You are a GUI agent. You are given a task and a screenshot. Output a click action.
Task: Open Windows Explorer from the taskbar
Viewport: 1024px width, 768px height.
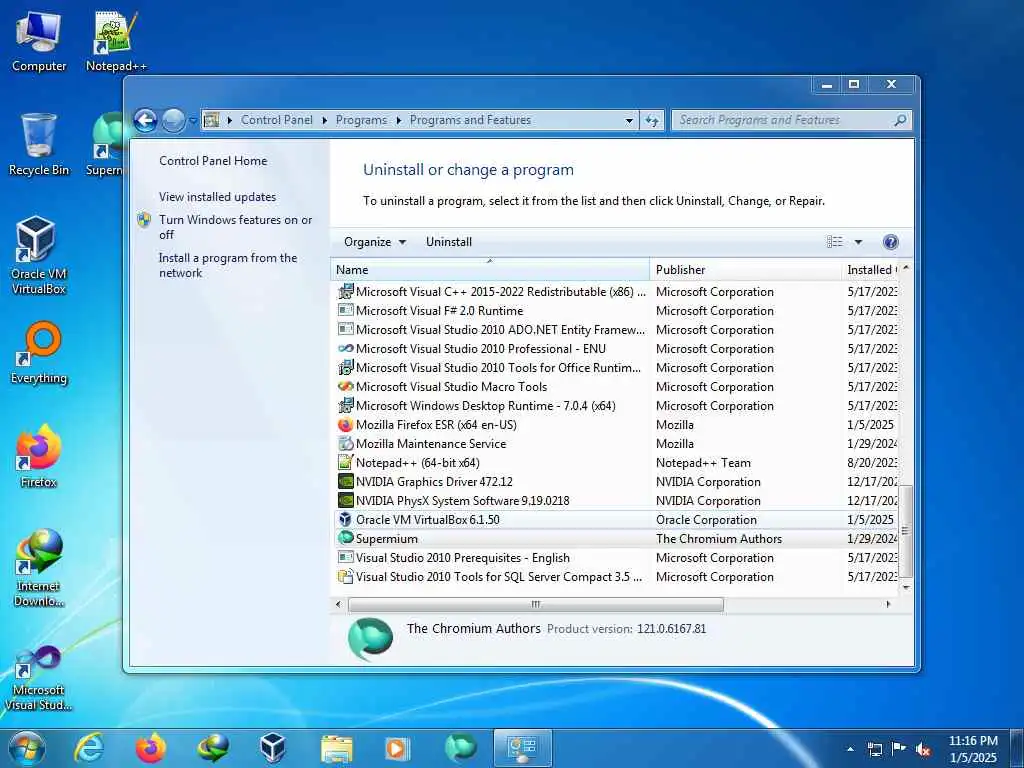336,748
